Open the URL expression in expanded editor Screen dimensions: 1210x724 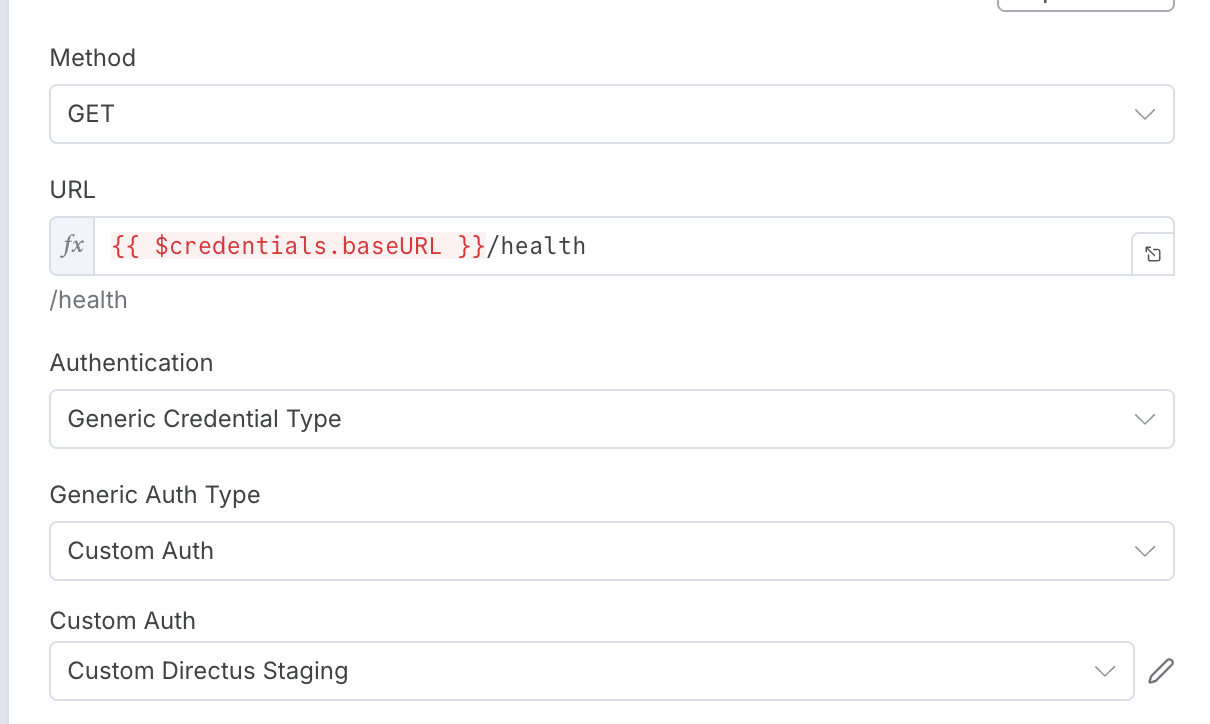point(1153,254)
